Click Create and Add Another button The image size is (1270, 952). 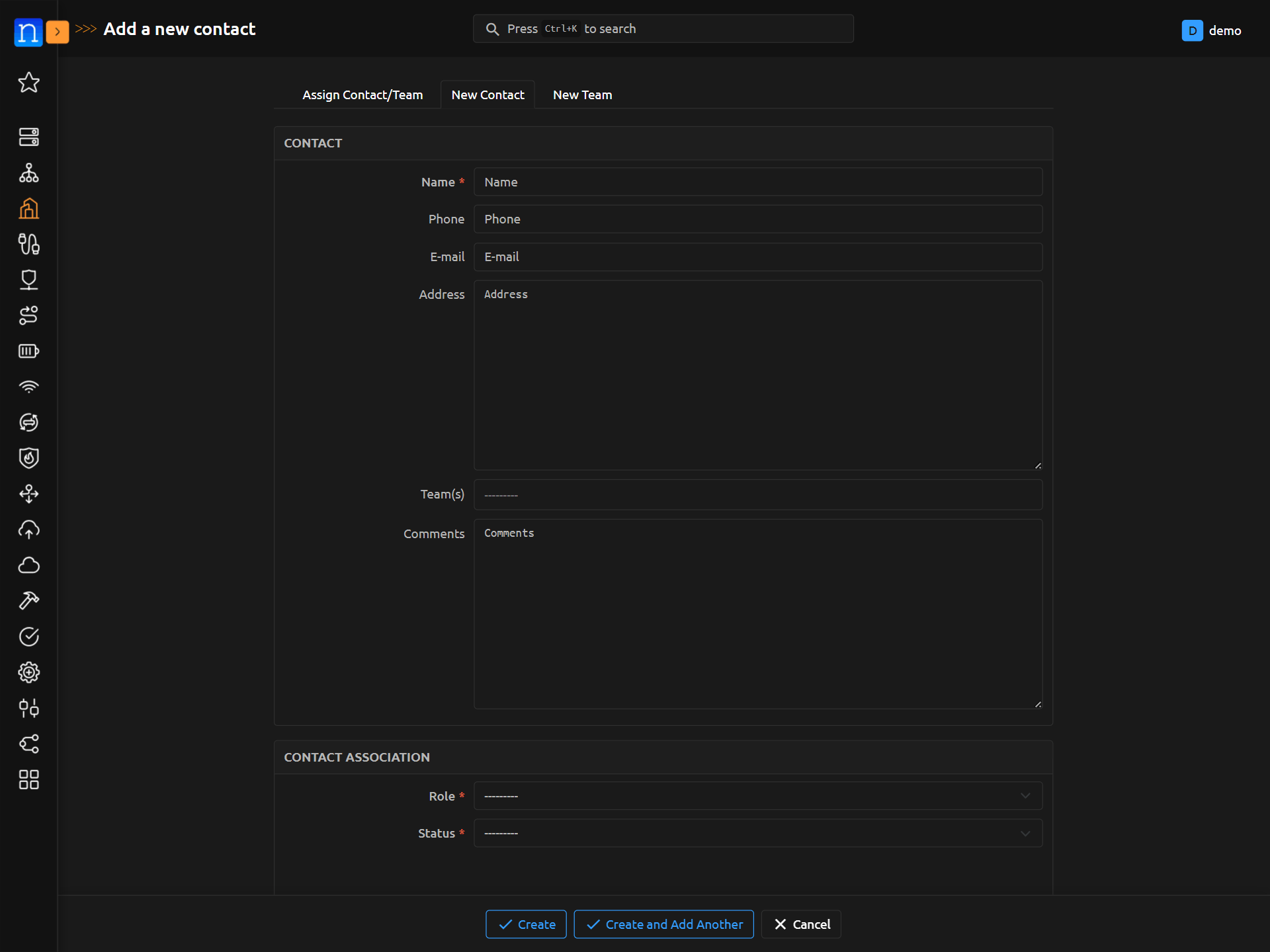click(663, 924)
